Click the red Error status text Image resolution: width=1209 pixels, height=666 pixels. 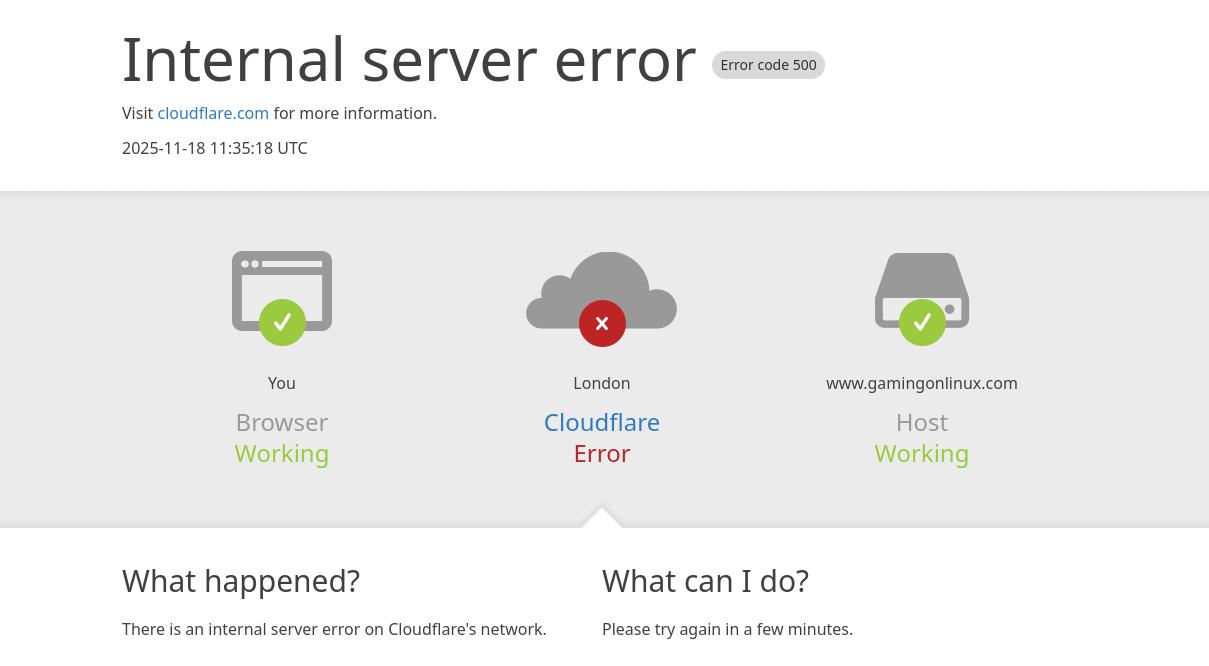point(601,453)
